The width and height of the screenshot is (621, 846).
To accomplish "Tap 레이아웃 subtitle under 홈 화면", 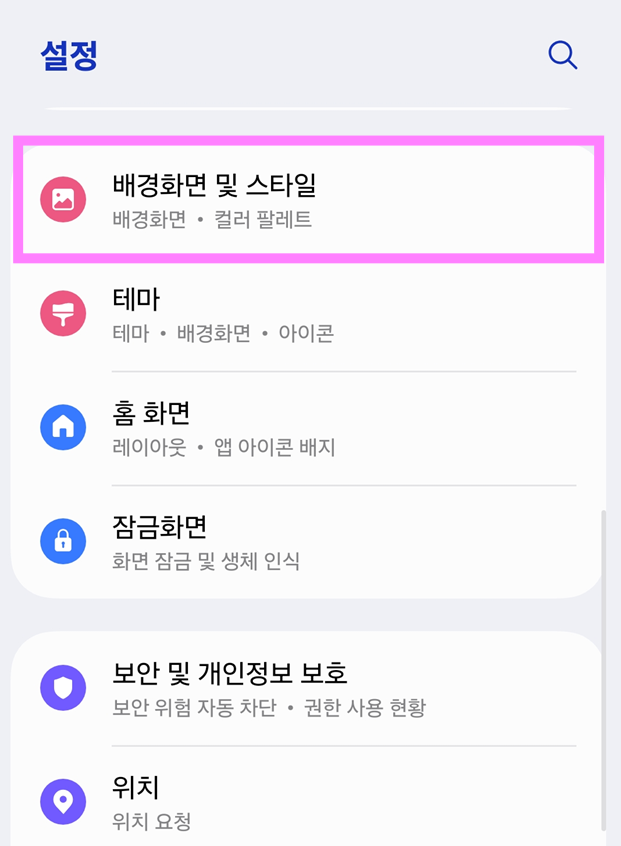I will tap(147, 447).
